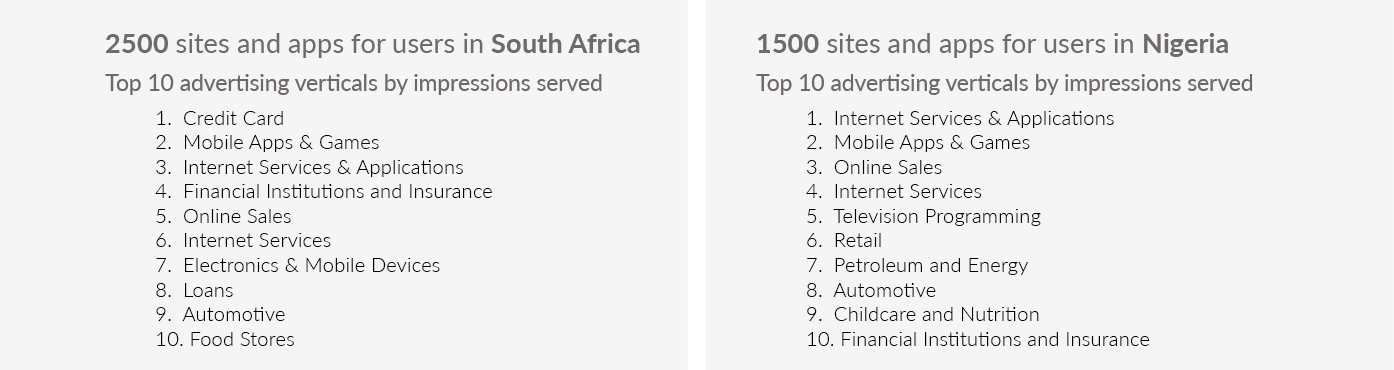Select Financial Institutions and Insurance under South Africa

point(337,191)
